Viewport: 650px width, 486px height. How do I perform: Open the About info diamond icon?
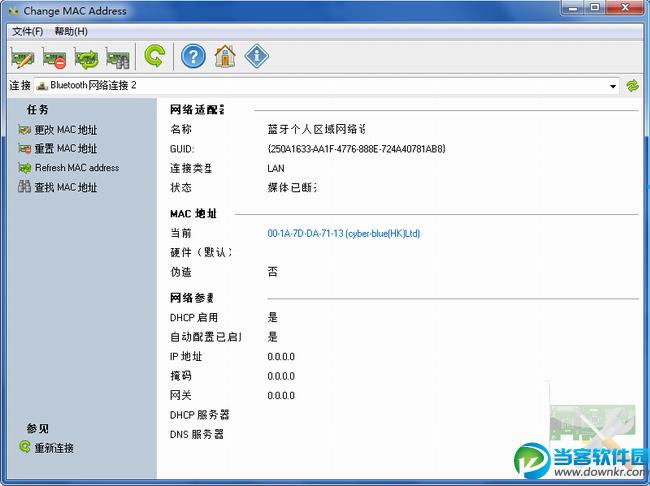click(x=257, y=56)
